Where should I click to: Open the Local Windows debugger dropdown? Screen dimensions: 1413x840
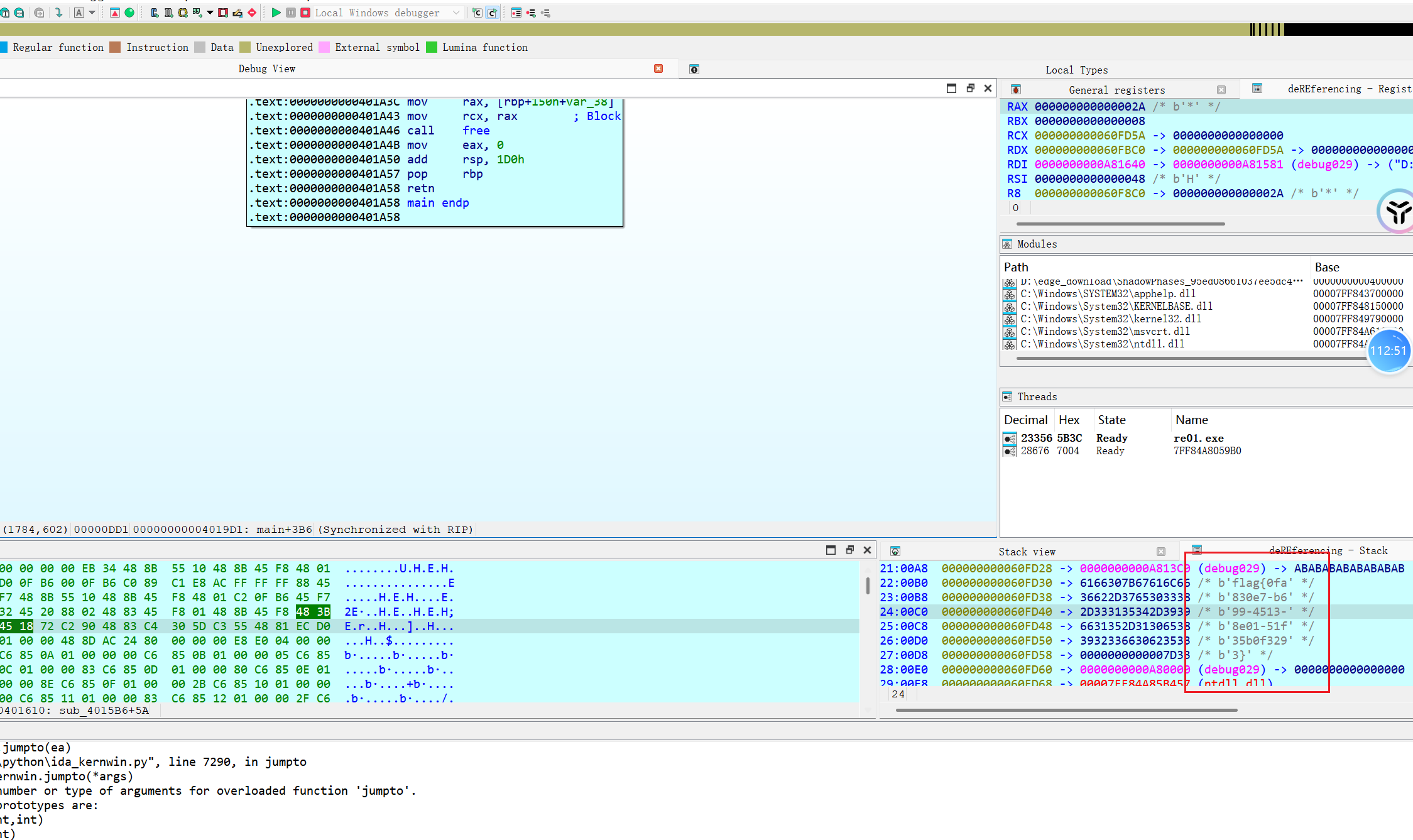[x=456, y=13]
